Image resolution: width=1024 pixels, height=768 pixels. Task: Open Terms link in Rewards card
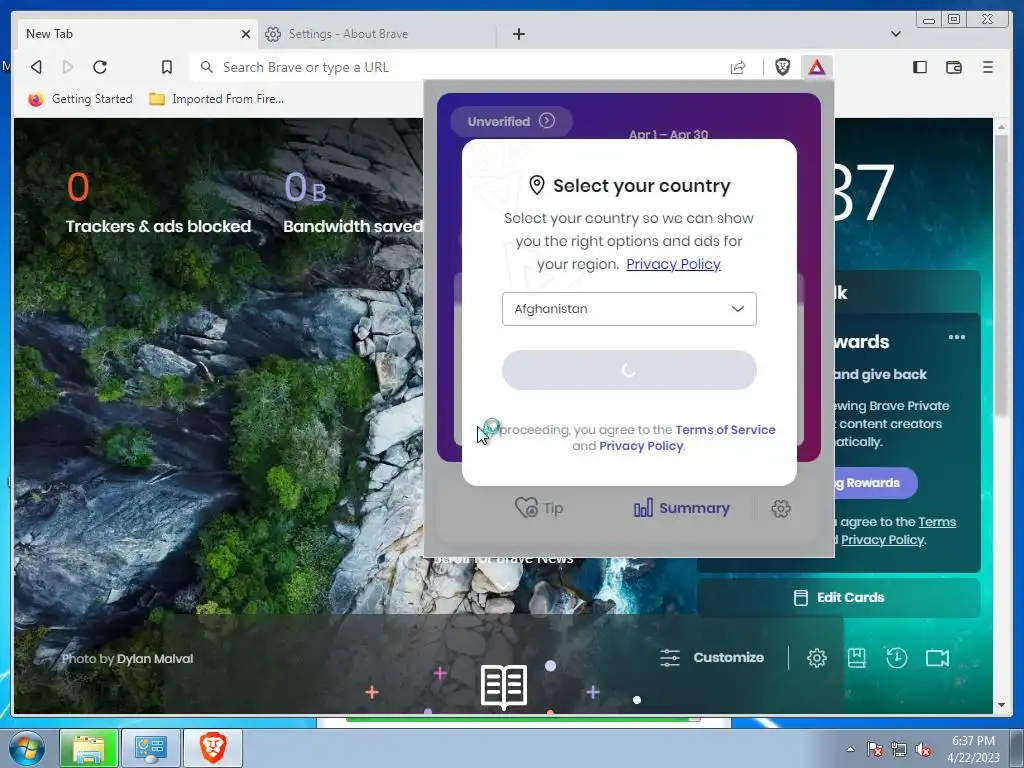(x=936, y=522)
